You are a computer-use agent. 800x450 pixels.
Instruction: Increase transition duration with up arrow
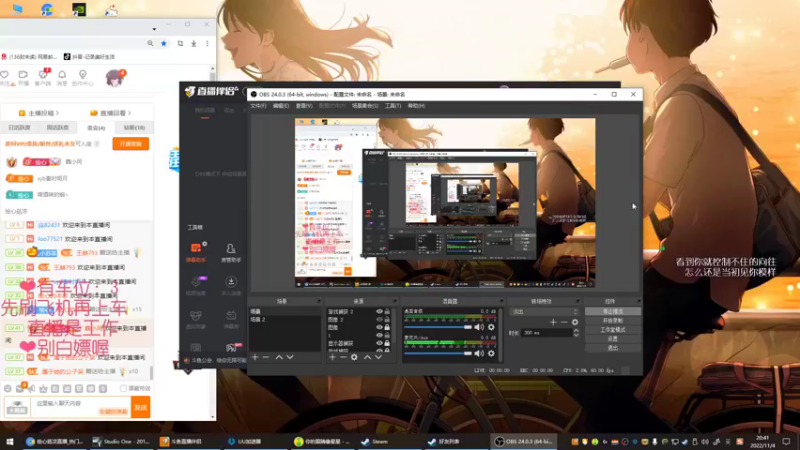(x=576, y=331)
